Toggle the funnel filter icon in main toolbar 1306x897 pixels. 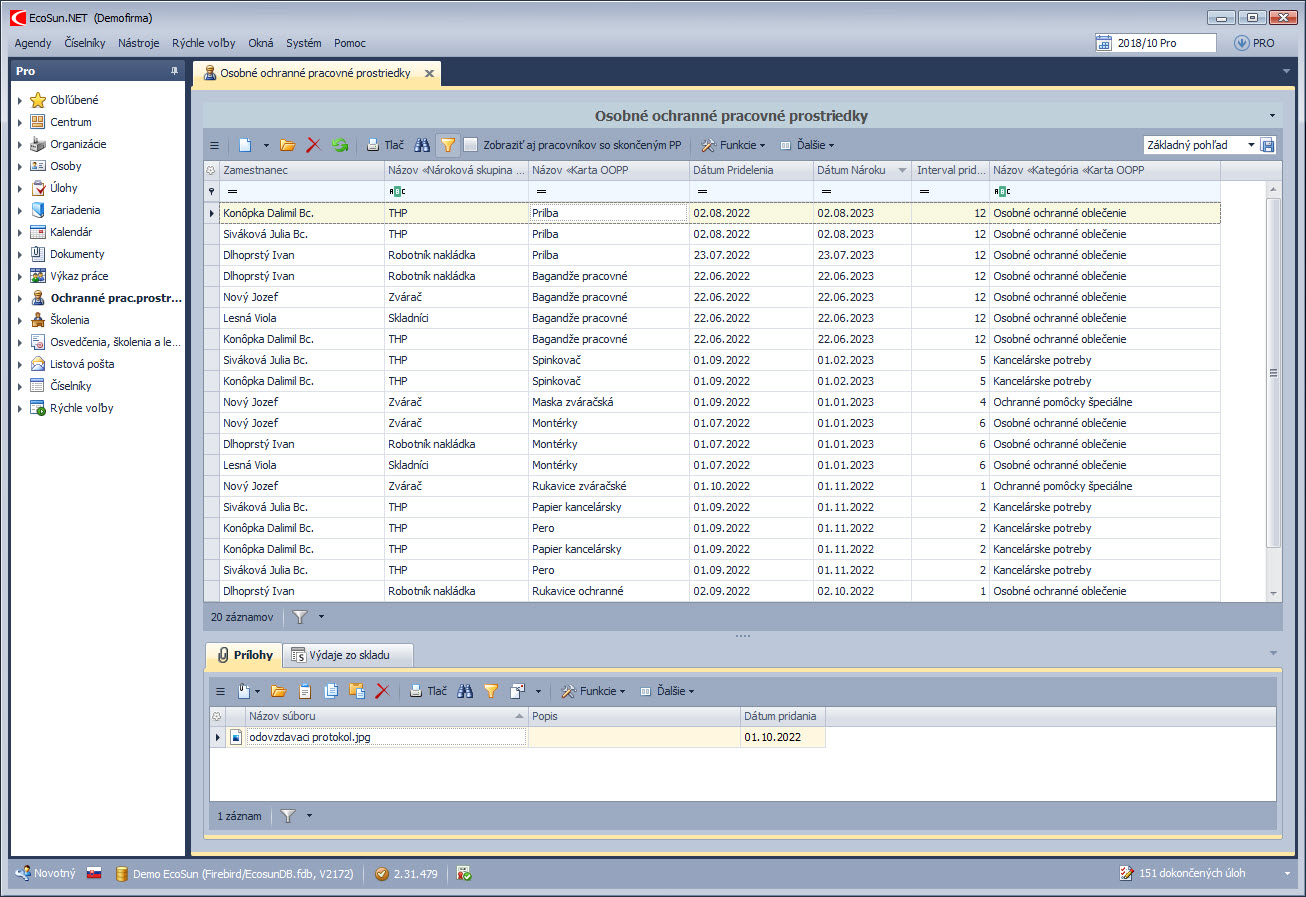[448, 145]
